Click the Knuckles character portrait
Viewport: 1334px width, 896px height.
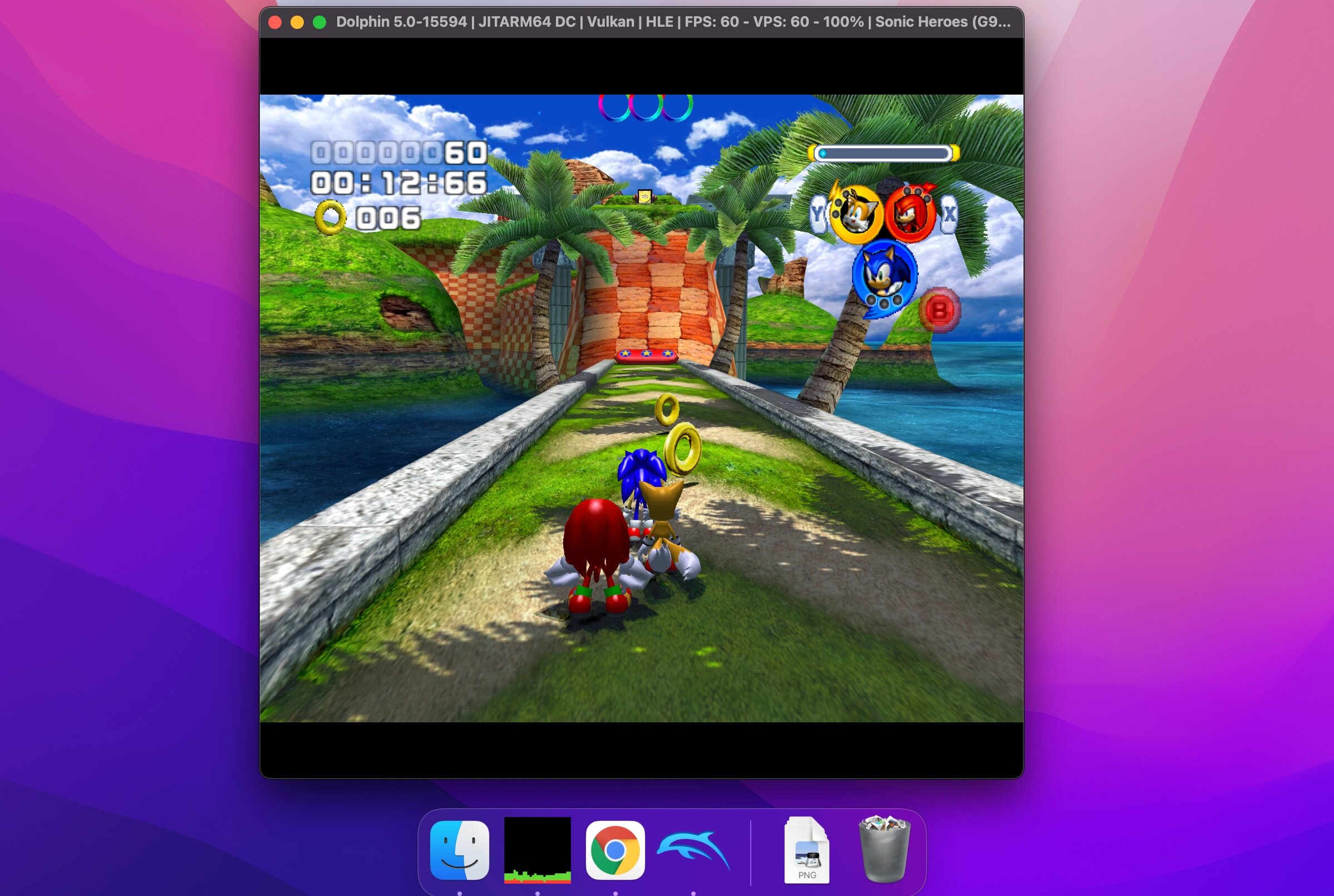910,214
